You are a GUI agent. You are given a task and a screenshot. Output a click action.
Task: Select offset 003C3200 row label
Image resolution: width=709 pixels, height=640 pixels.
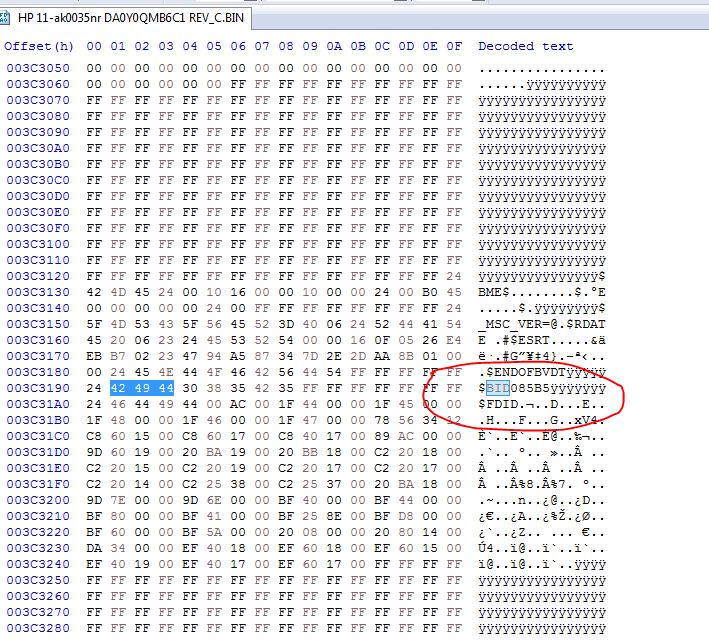click(38, 500)
